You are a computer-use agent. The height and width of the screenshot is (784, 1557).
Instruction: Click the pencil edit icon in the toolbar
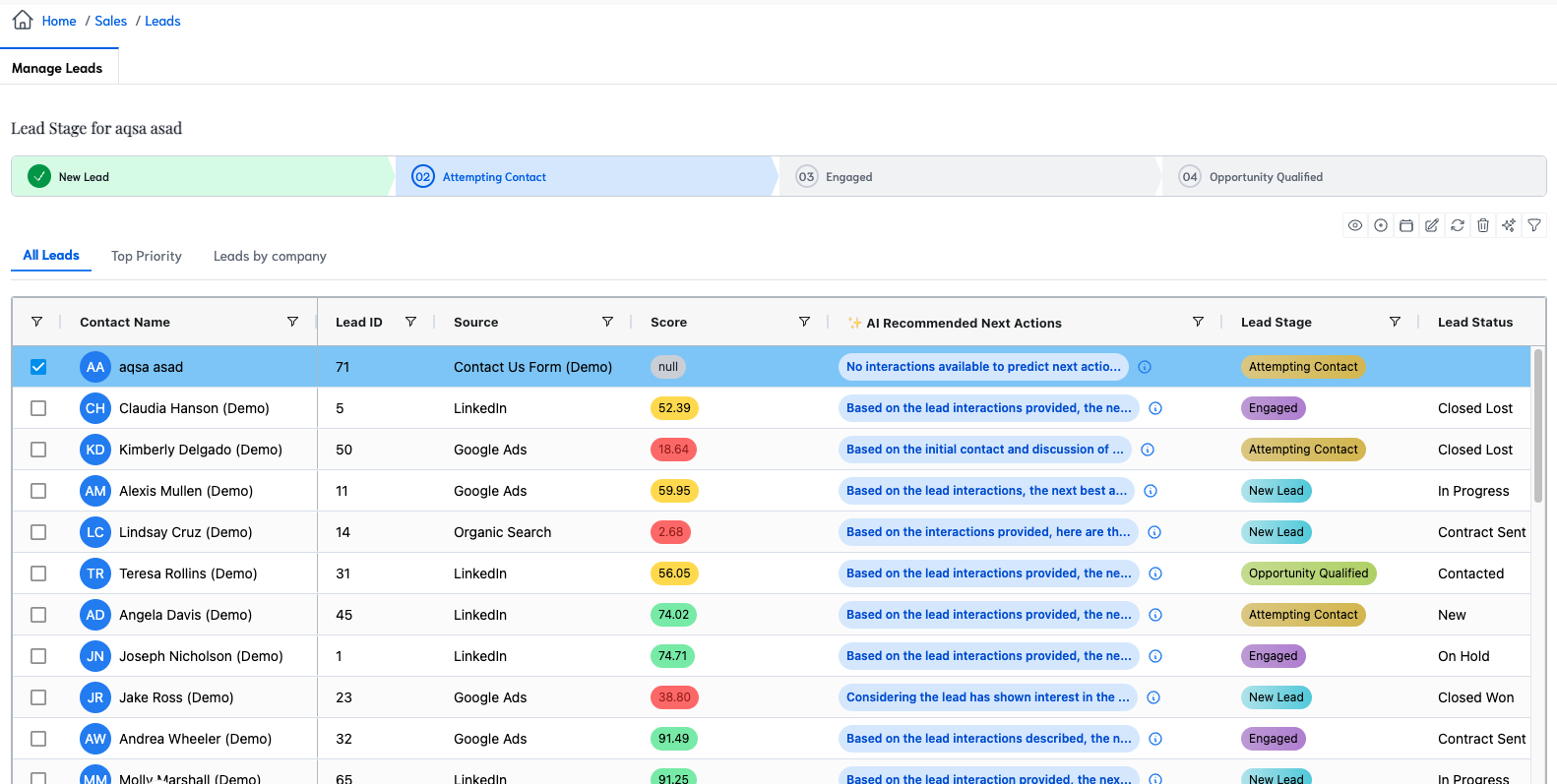point(1432,225)
